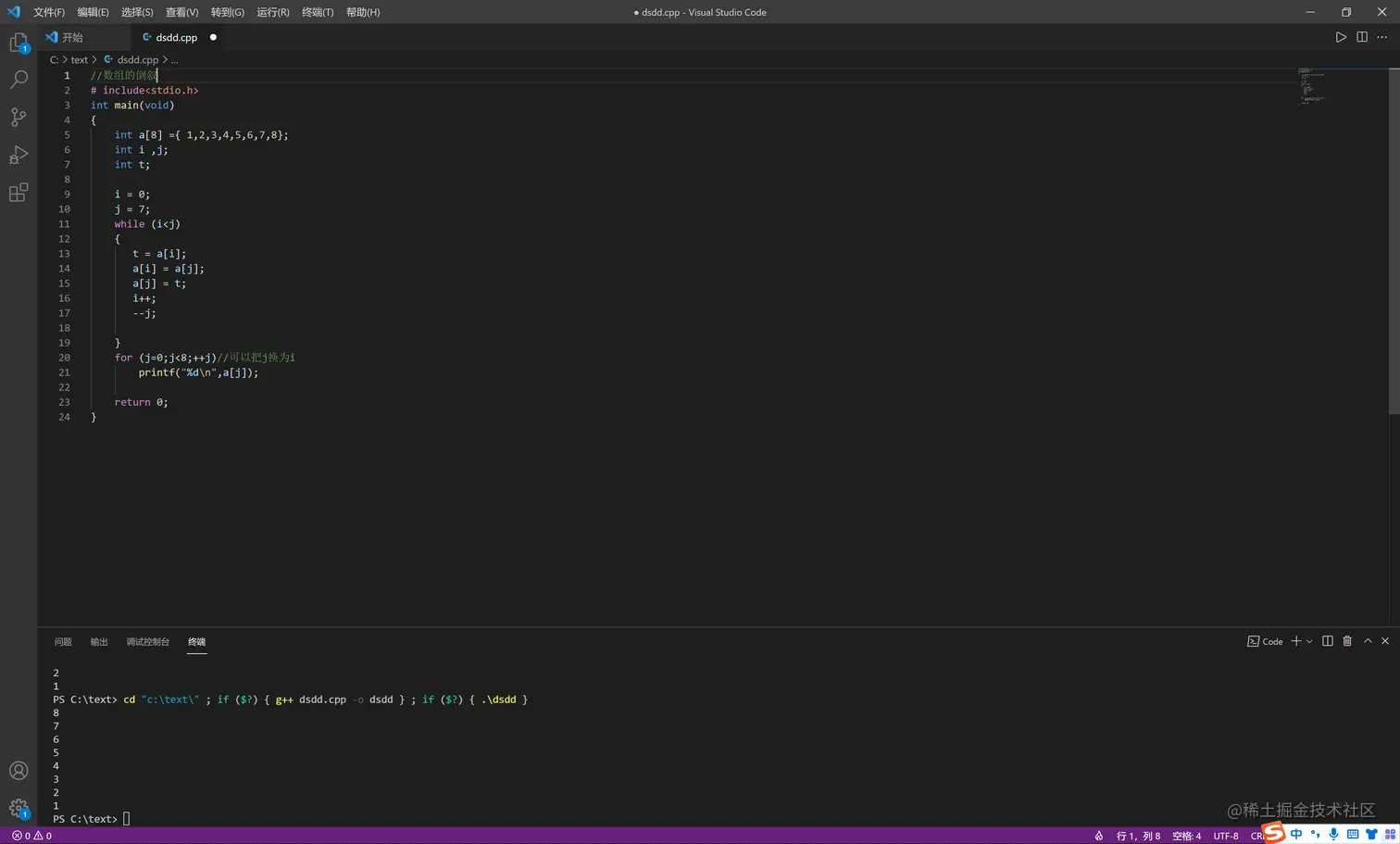This screenshot has width=1400, height=844.
Task: Open the 转到(G) menu
Action: 227,12
